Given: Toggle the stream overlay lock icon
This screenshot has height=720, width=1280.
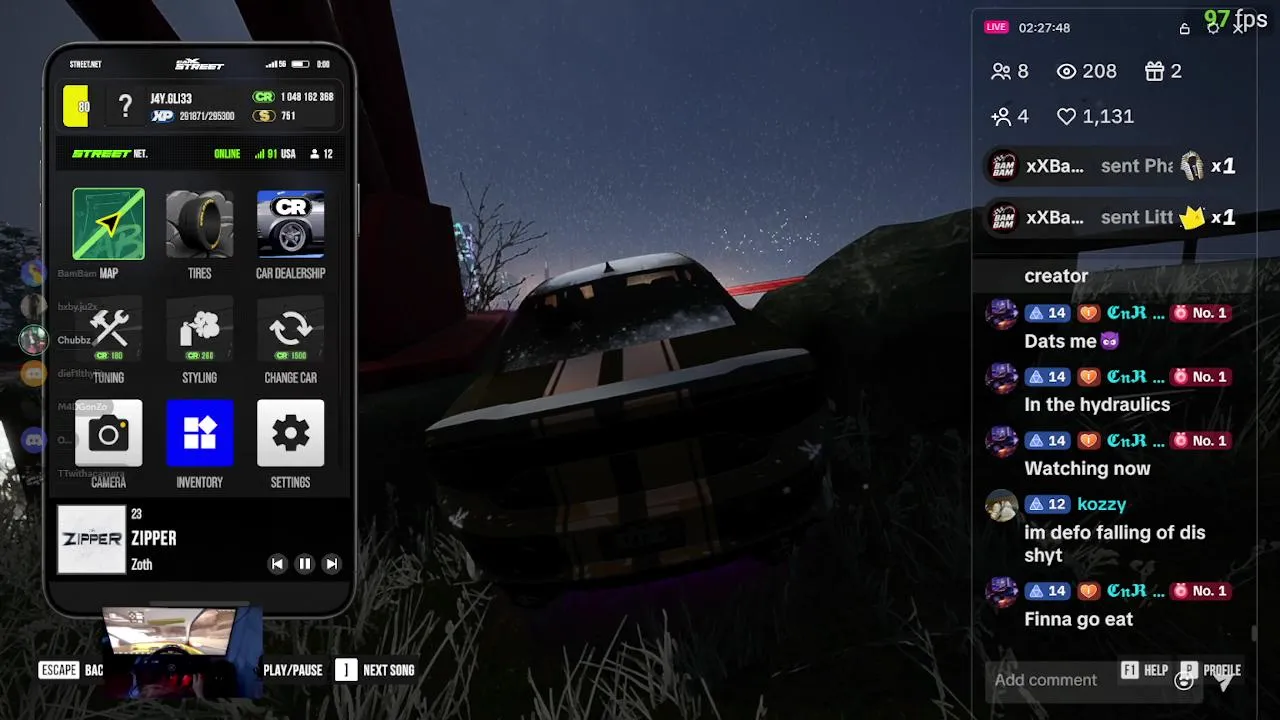Looking at the screenshot, I should pyautogui.click(x=1185, y=28).
